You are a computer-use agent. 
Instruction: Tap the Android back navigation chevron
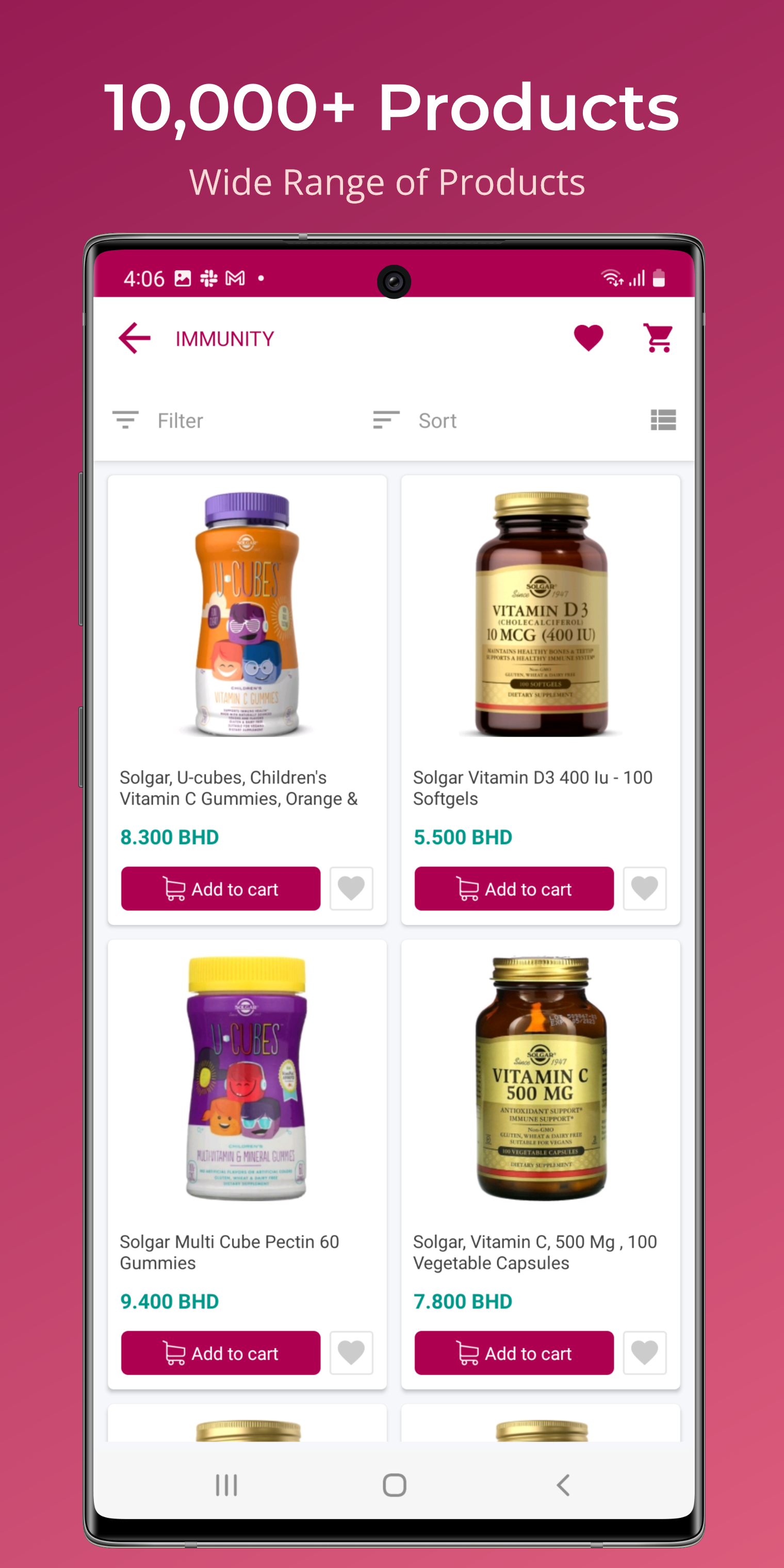tap(563, 1485)
